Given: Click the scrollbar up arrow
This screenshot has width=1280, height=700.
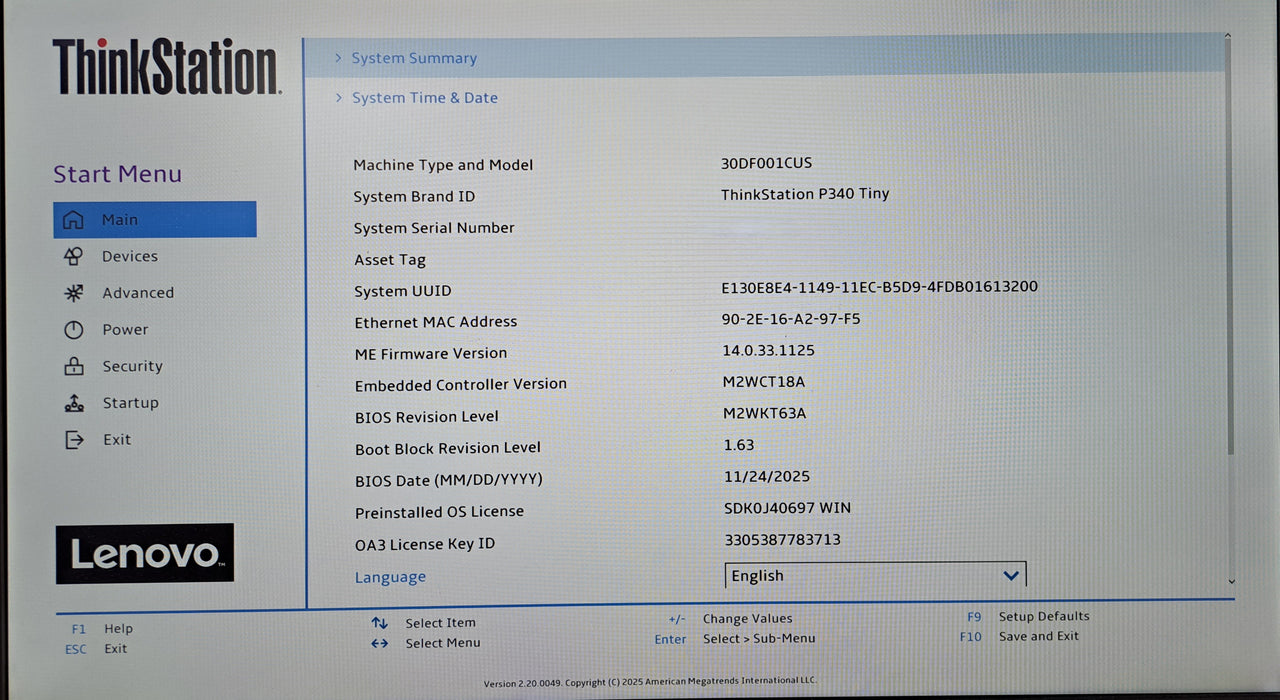Looking at the screenshot, I should click(x=1228, y=38).
